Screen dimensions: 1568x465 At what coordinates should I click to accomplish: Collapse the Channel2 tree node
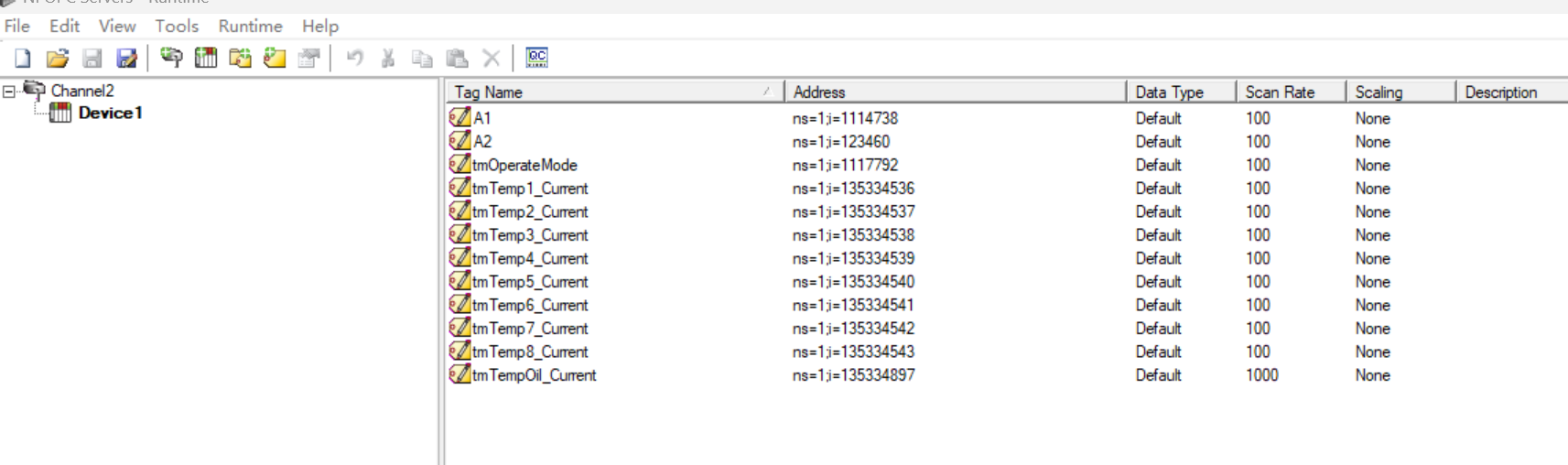(x=9, y=91)
